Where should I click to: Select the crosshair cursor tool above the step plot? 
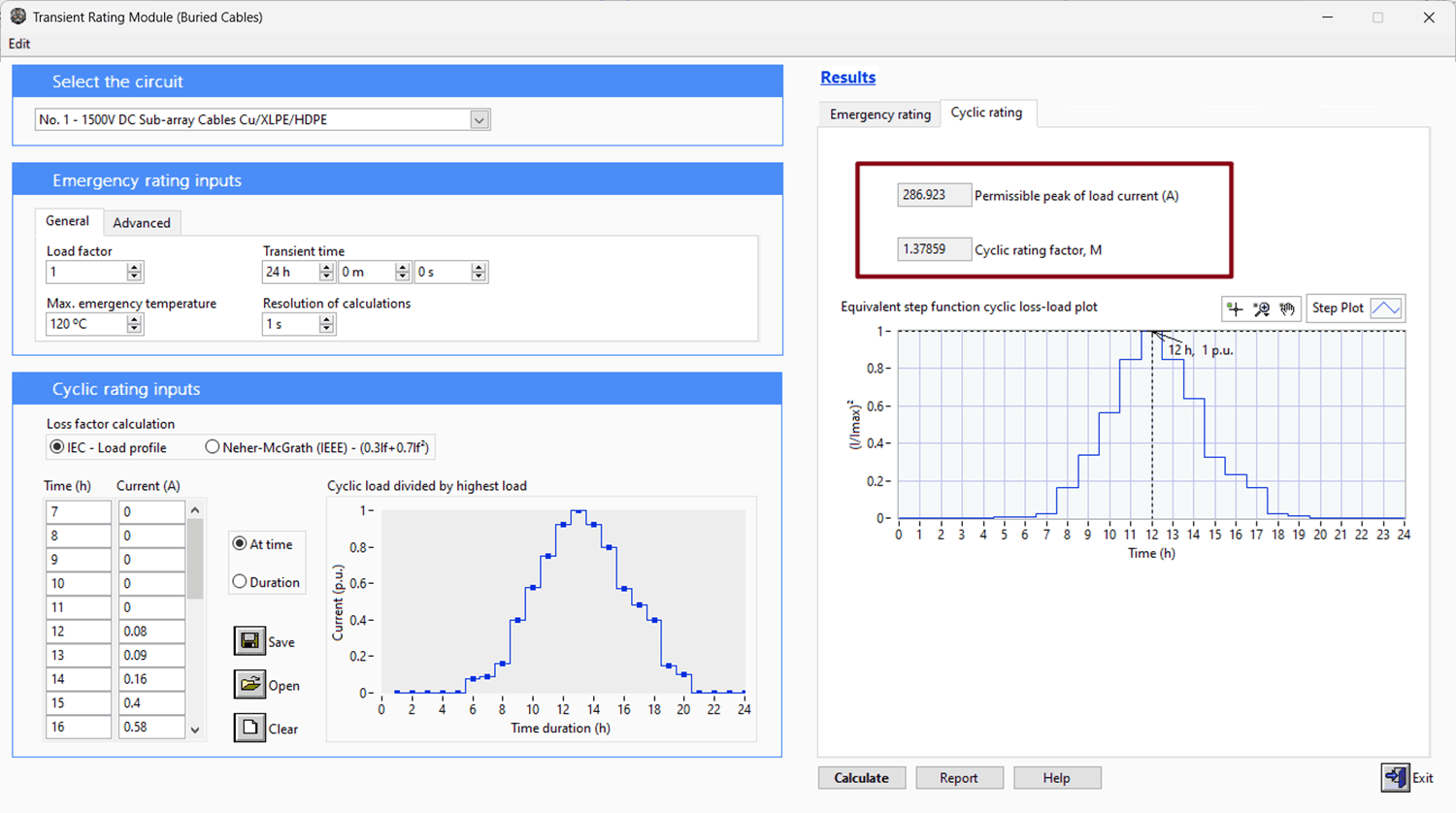(1234, 309)
